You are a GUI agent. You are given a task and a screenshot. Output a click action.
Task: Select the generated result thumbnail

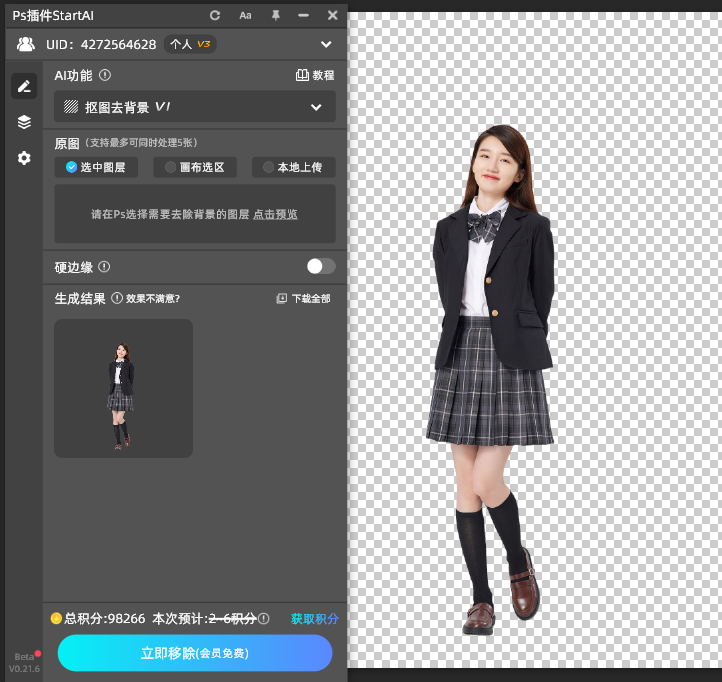tap(123, 388)
